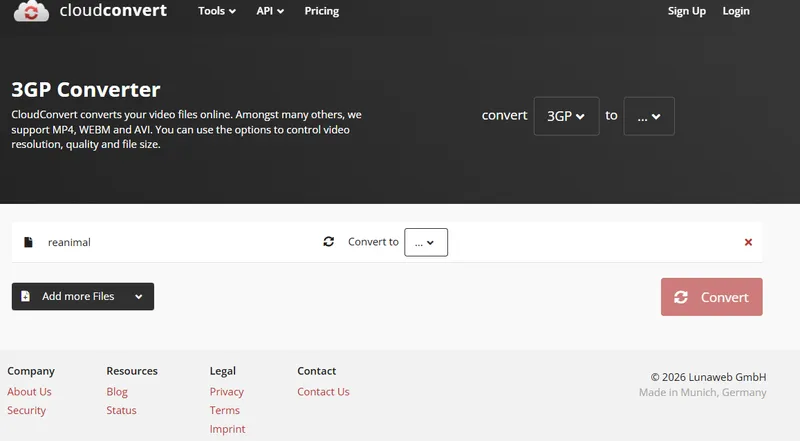Open the About Us link
The height and width of the screenshot is (441, 800).
click(29, 391)
